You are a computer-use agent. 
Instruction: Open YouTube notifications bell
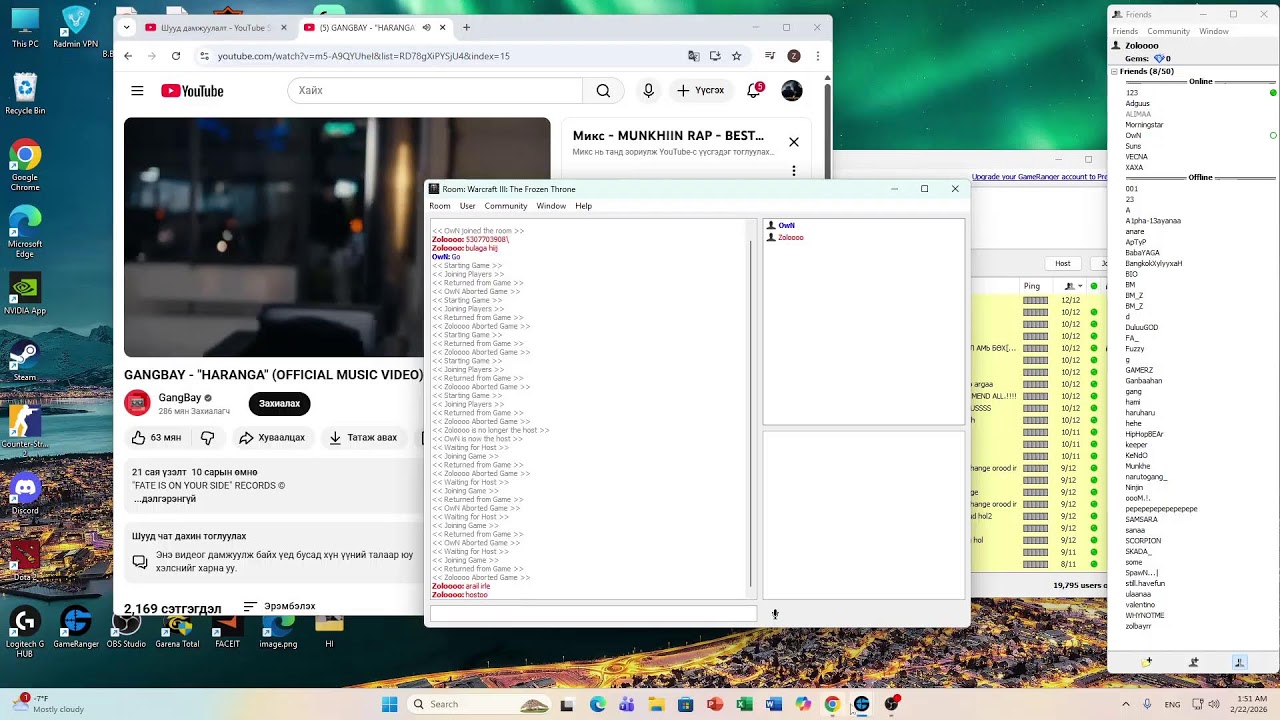pos(755,91)
